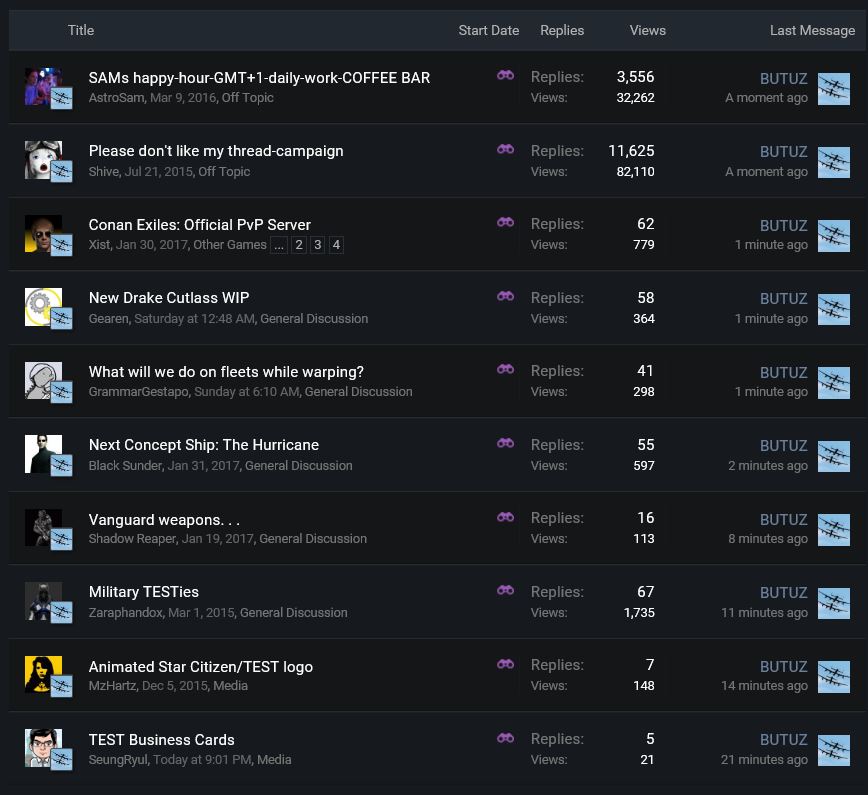
Task: Click SeungRyul's cartoon avatar
Action: 42,748
